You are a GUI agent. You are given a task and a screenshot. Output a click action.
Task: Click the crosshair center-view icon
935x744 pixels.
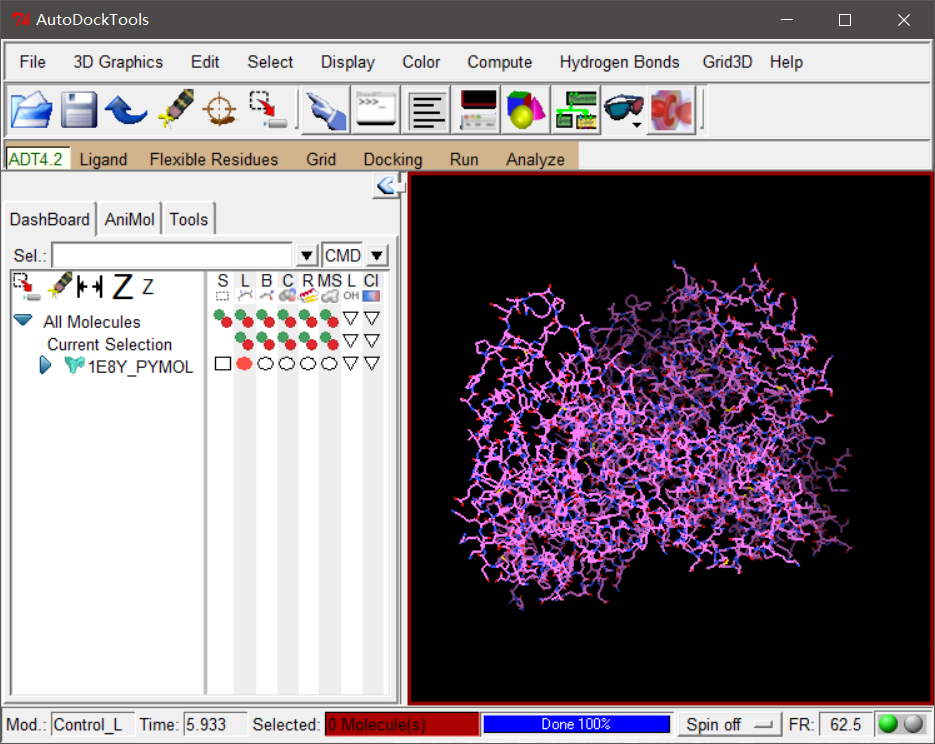pos(219,109)
